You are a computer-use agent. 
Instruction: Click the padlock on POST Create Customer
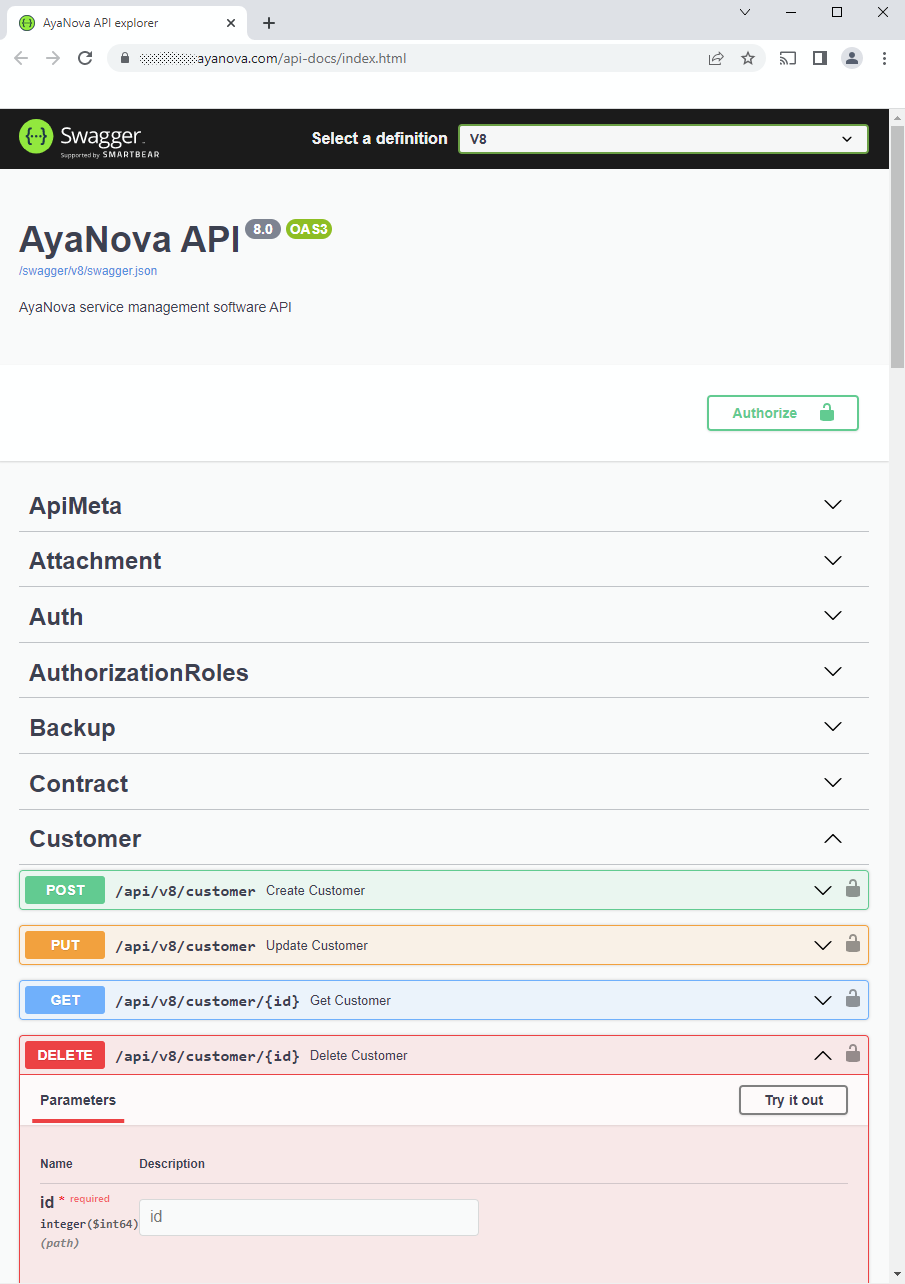tap(853, 889)
